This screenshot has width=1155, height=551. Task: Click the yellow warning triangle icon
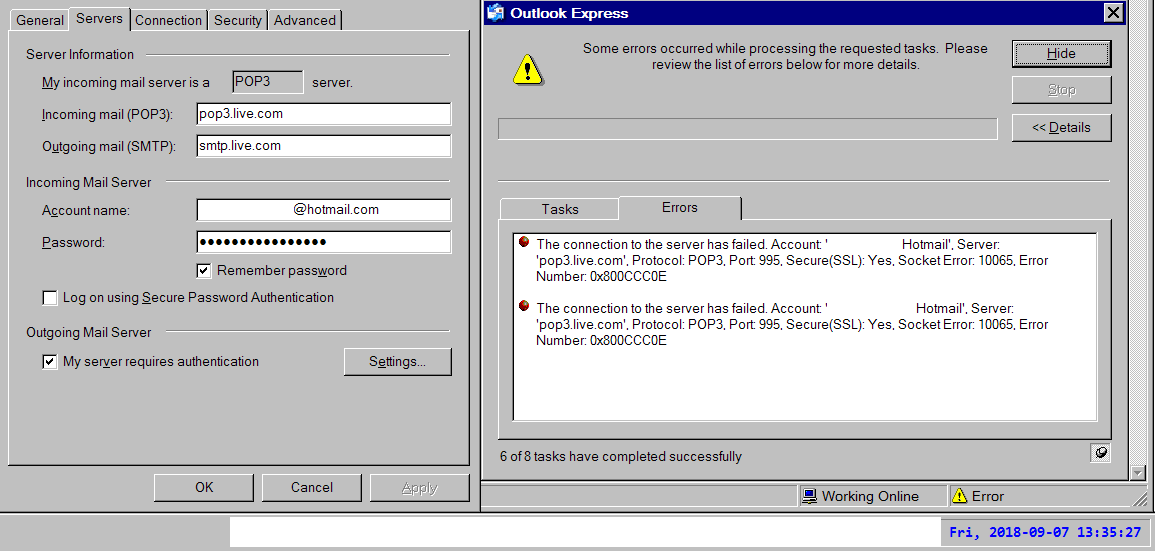[x=527, y=67]
